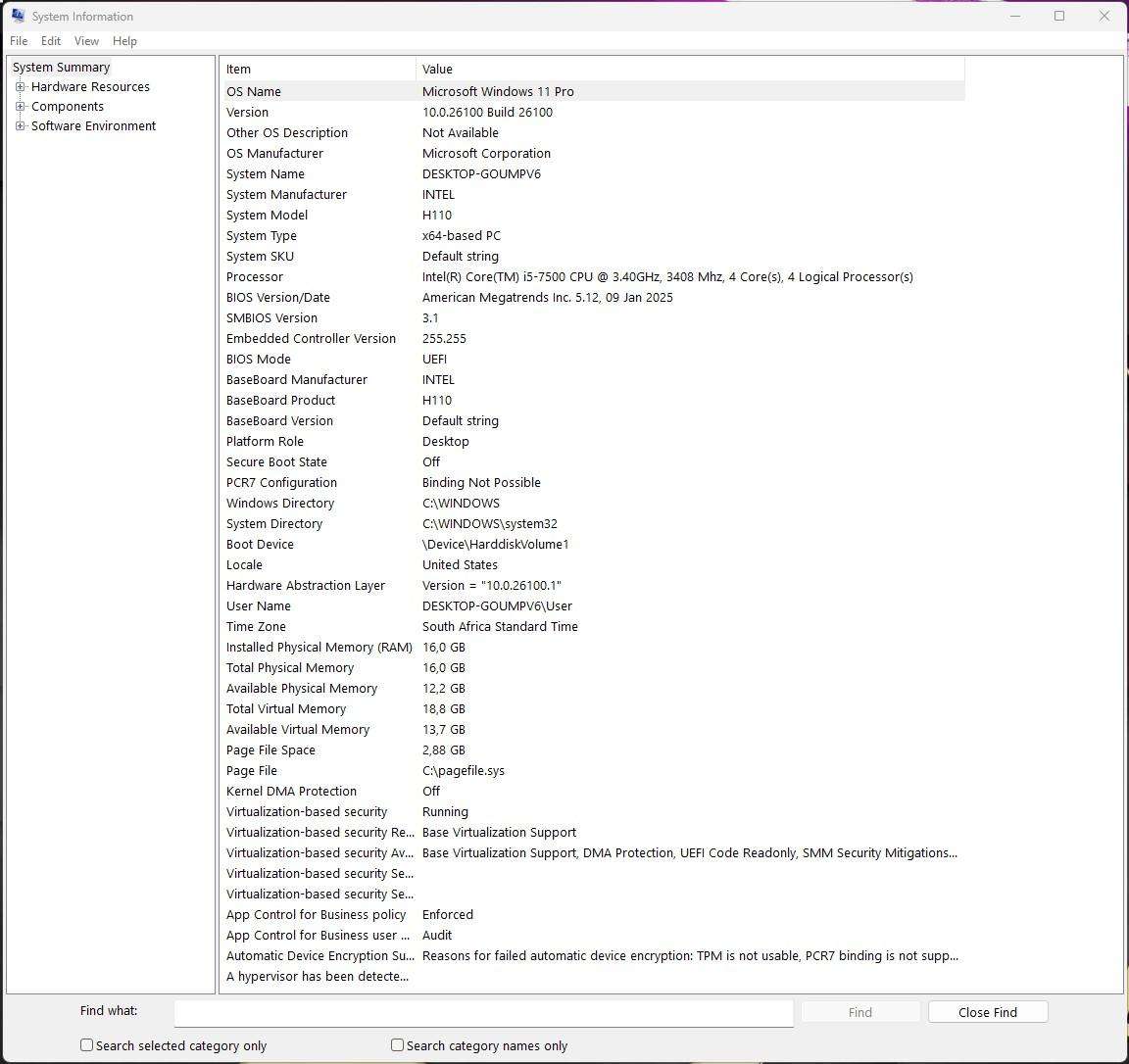
Task: Open the View menu
Action: point(86,41)
